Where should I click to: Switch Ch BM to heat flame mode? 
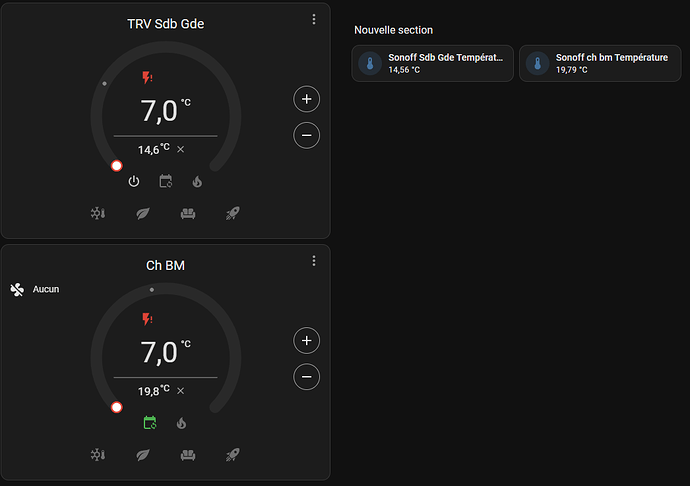181,423
